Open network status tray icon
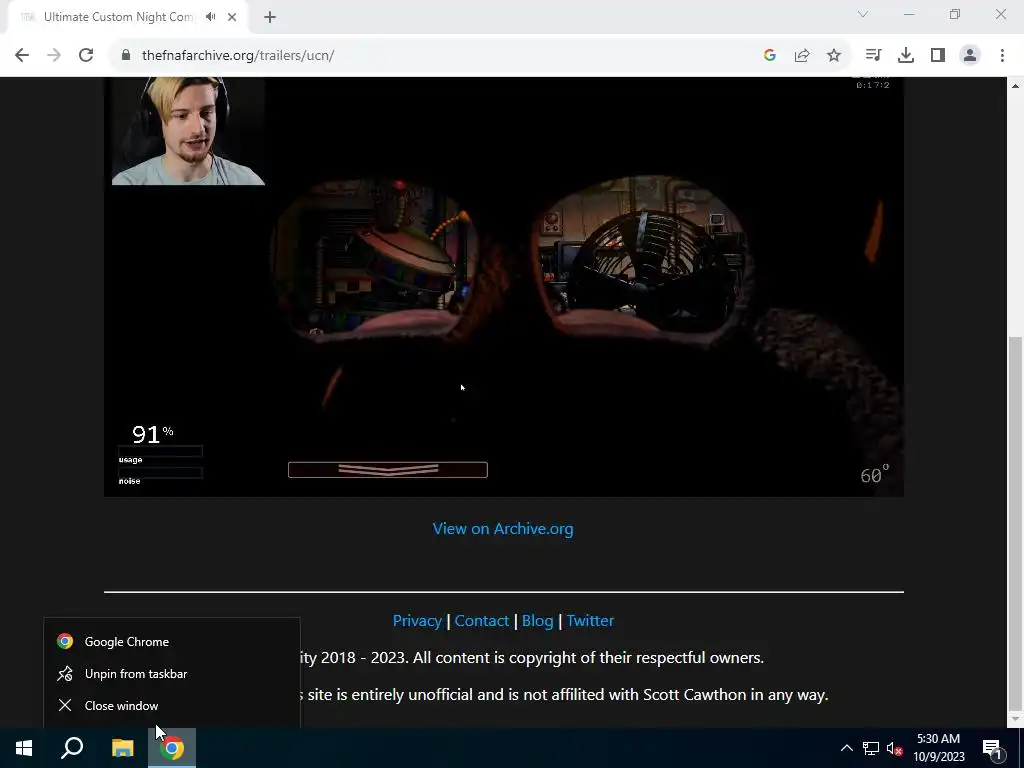 tap(871, 748)
